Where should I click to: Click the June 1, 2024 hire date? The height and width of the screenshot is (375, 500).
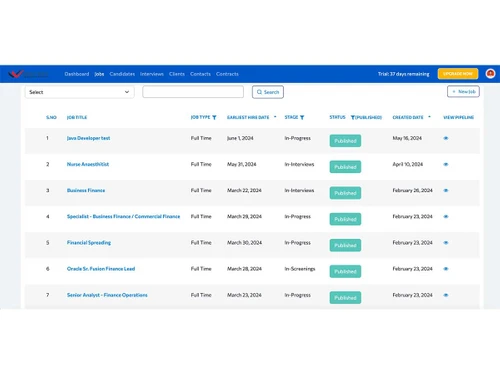[x=240, y=138]
